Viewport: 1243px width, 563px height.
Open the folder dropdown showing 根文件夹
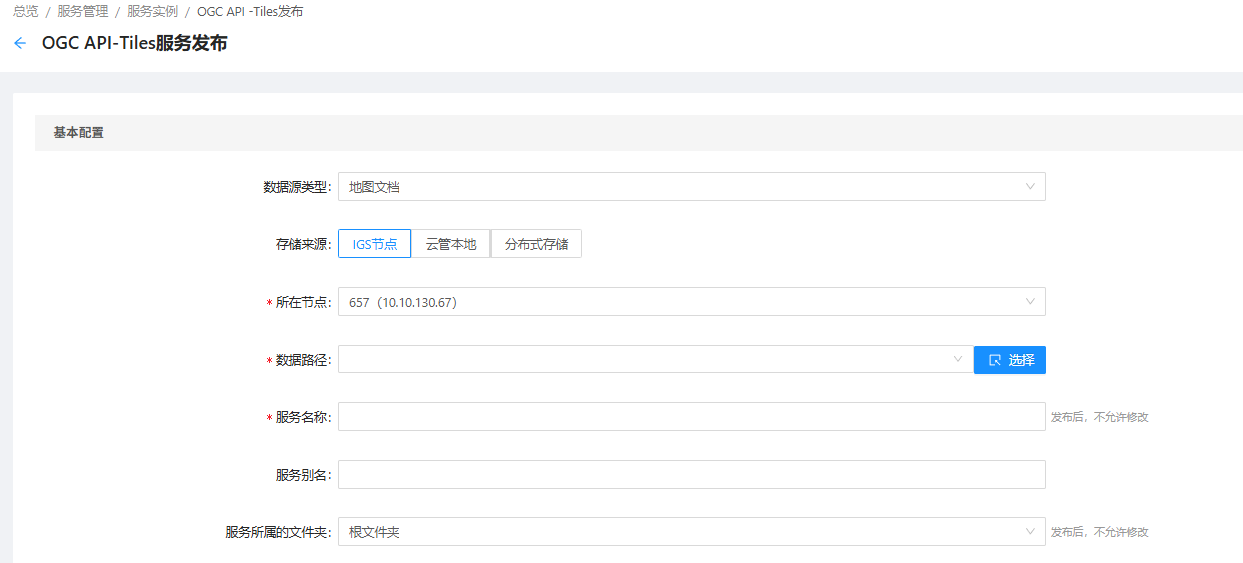point(680,532)
